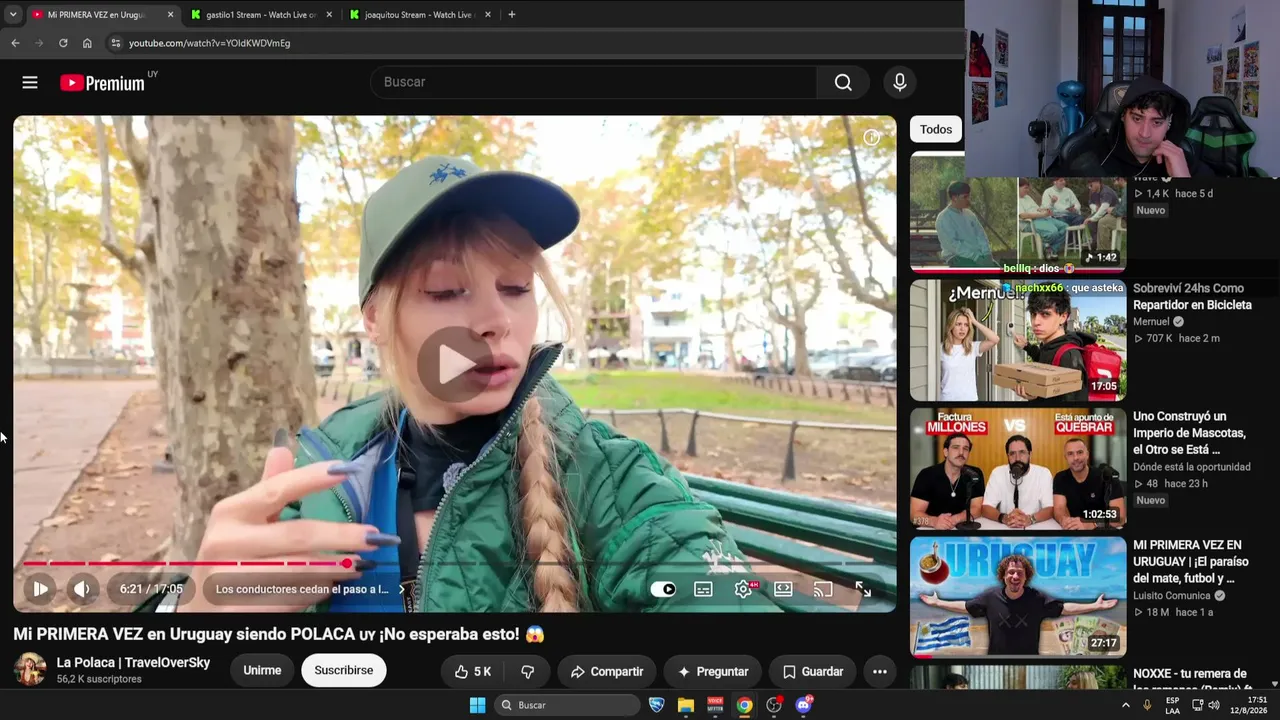The width and height of the screenshot is (1280, 720).
Task: Switch to the gastilo1 Stream tab
Action: coord(261,15)
